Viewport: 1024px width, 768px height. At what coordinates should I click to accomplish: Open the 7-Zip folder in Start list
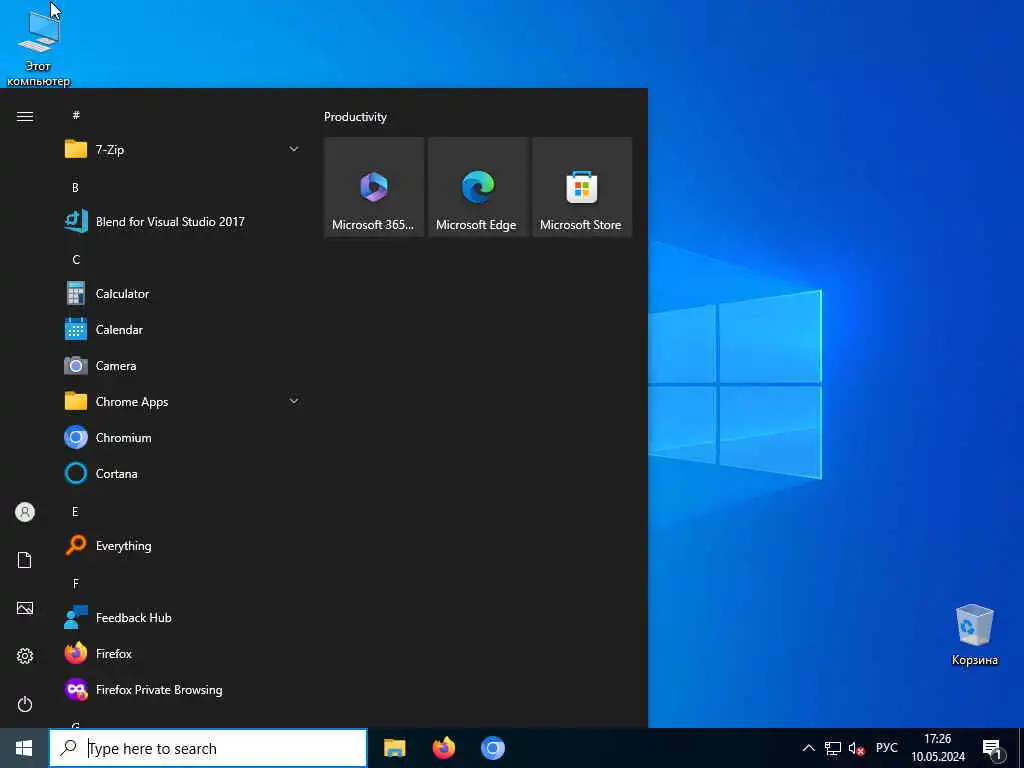[x=182, y=150]
